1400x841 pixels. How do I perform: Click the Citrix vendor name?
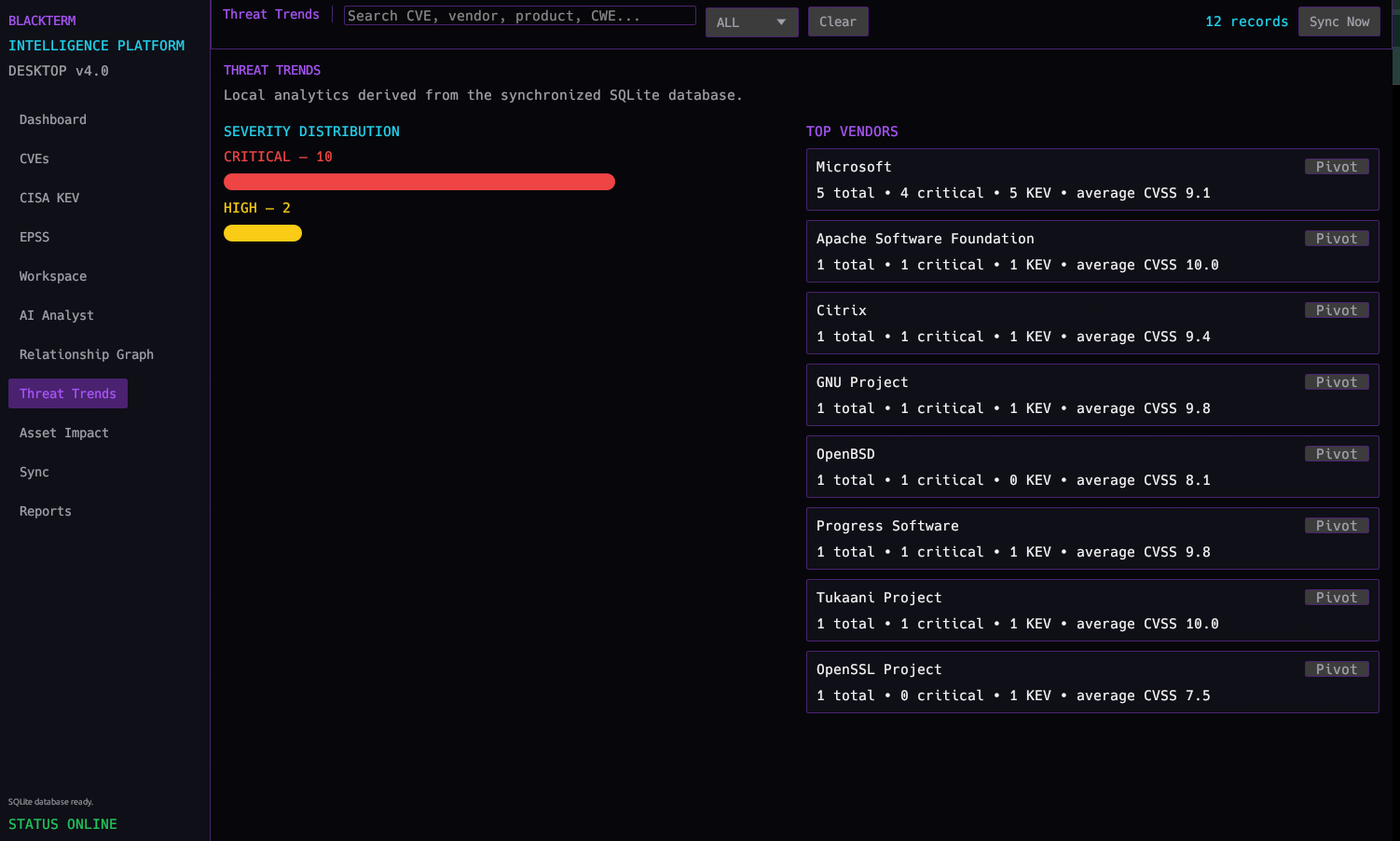[842, 310]
